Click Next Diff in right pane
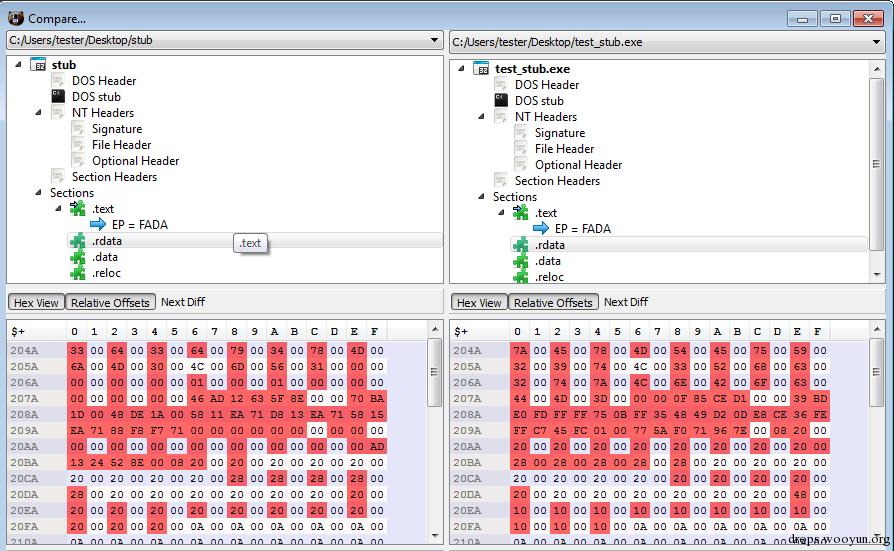The width and height of the screenshot is (894, 551). click(626, 302)
